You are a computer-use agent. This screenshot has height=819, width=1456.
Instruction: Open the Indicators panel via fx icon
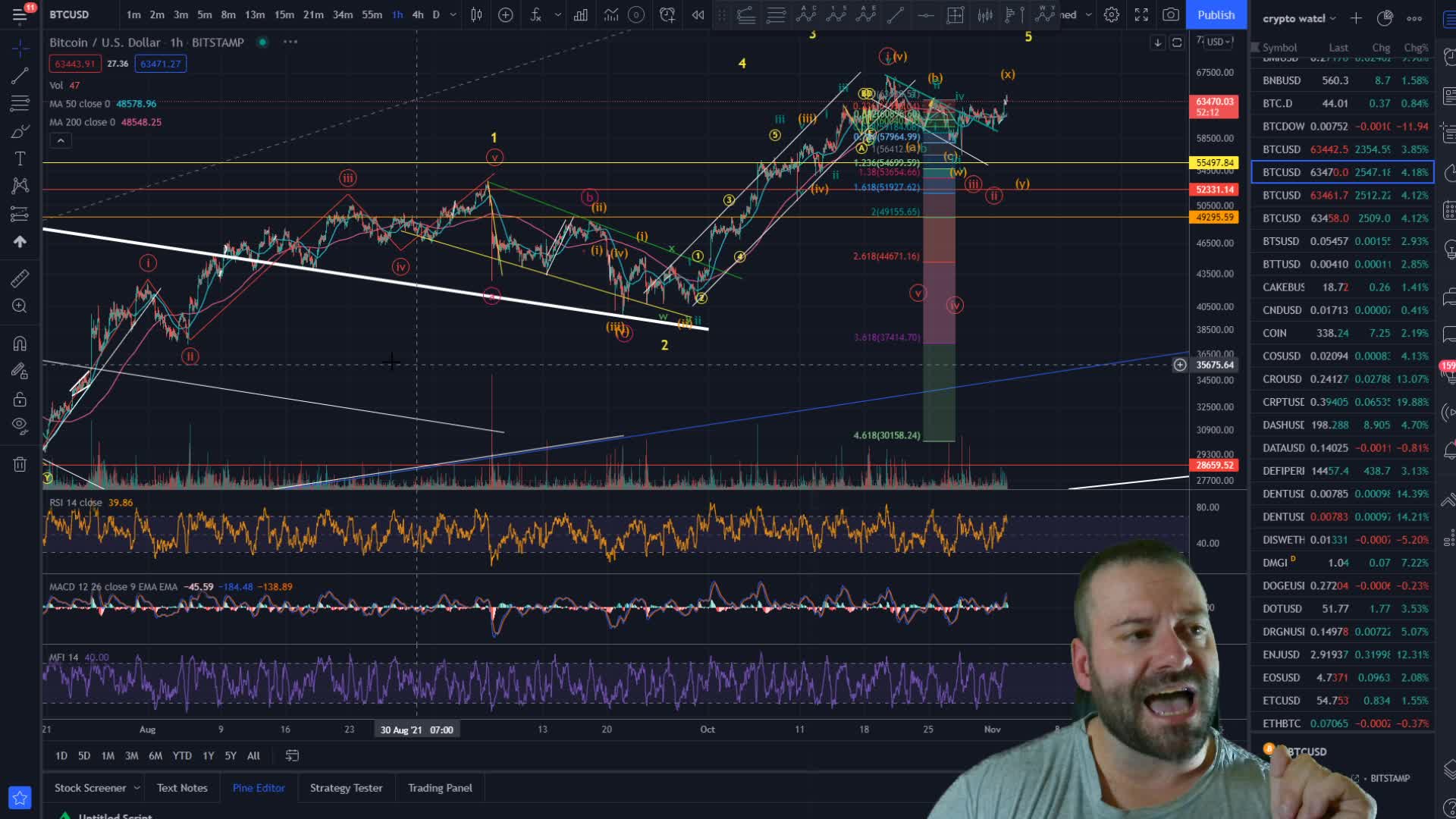click(536, 14)
